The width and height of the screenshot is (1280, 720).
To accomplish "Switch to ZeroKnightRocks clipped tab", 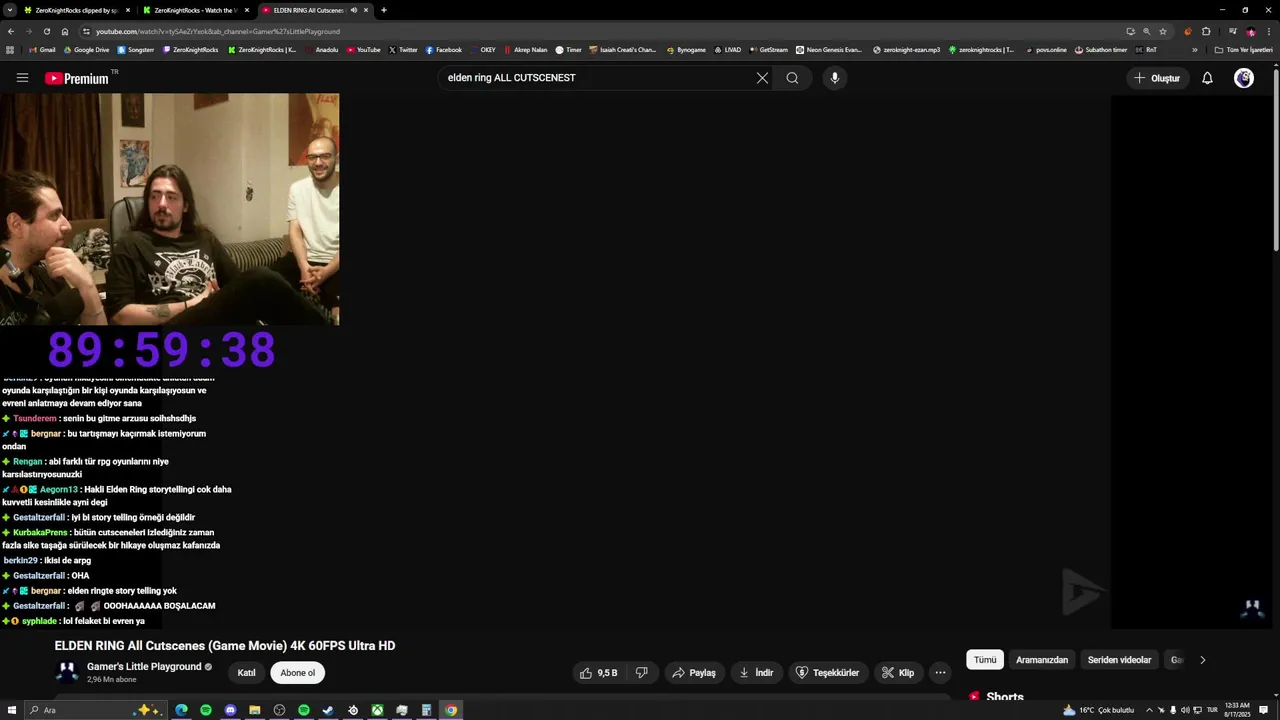I will [76, 10].
